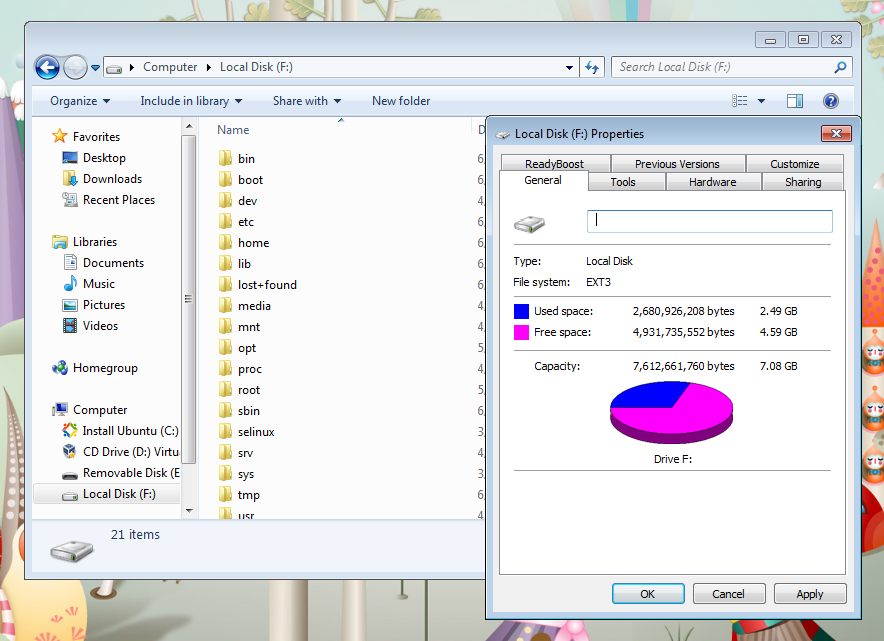884x641 pixels.
Task: Select the opt folder
Action: pyautogui.click(x=247, y=348)
